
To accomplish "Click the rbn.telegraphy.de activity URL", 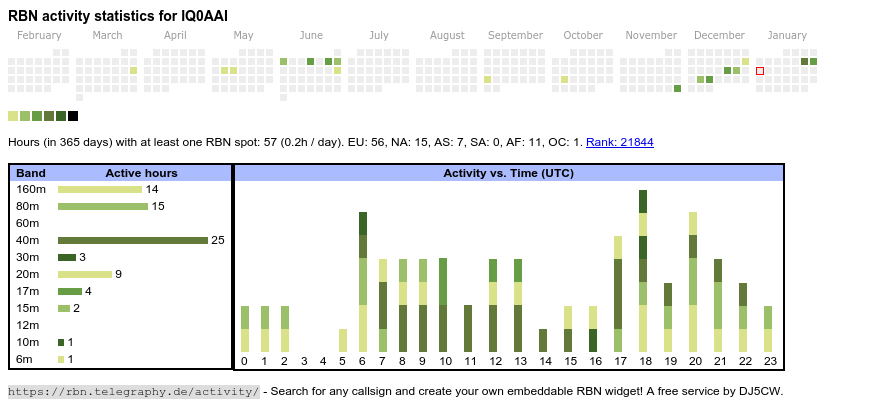I will coord(134,391).
